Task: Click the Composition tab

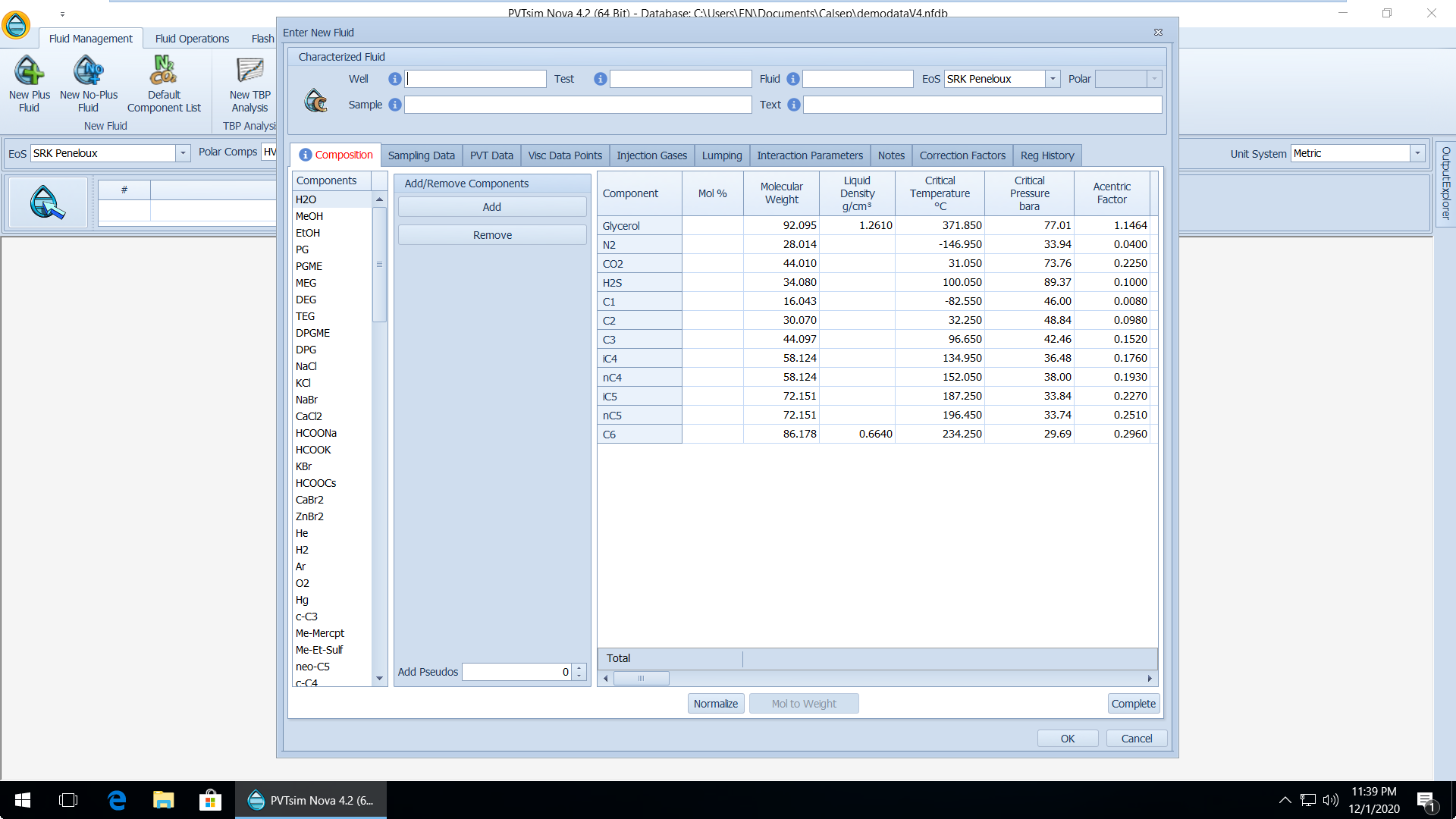Action: coord(336,155)
